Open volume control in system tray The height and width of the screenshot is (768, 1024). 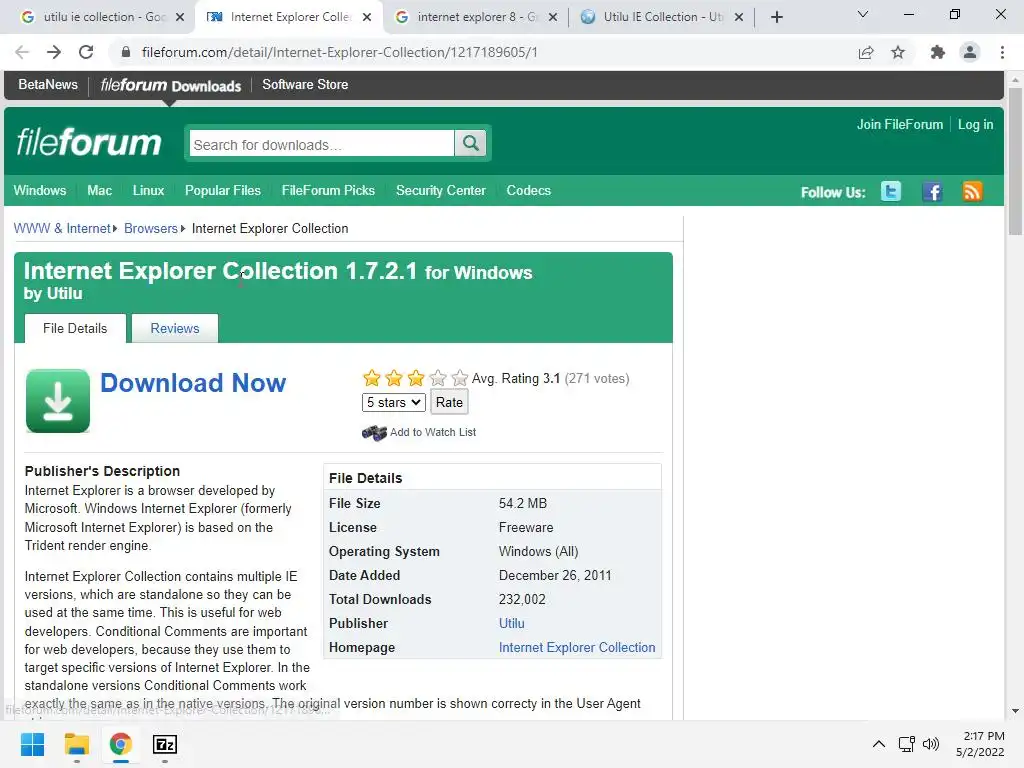(931, 744)
